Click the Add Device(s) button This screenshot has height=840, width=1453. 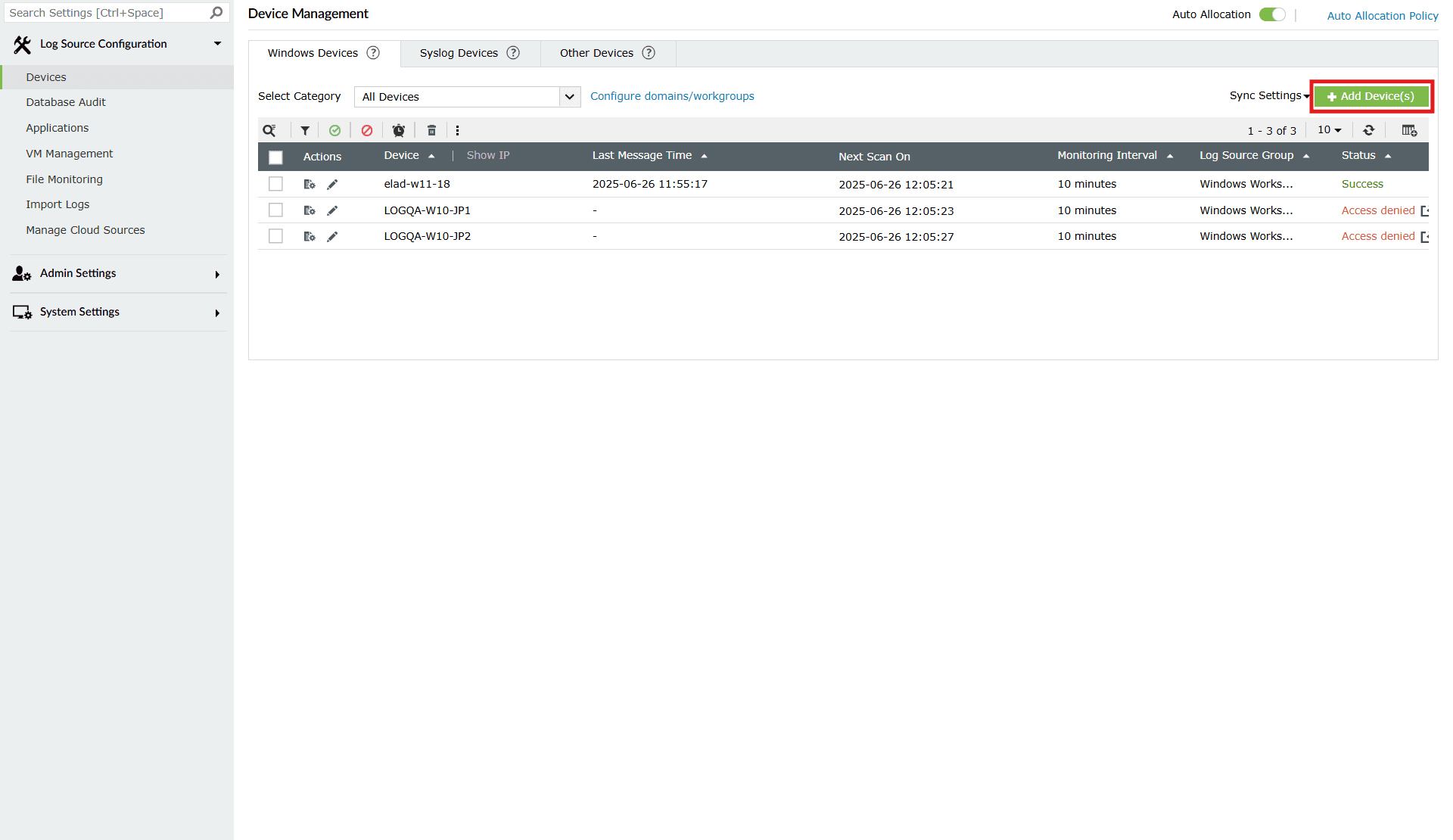click(1371, 96)
